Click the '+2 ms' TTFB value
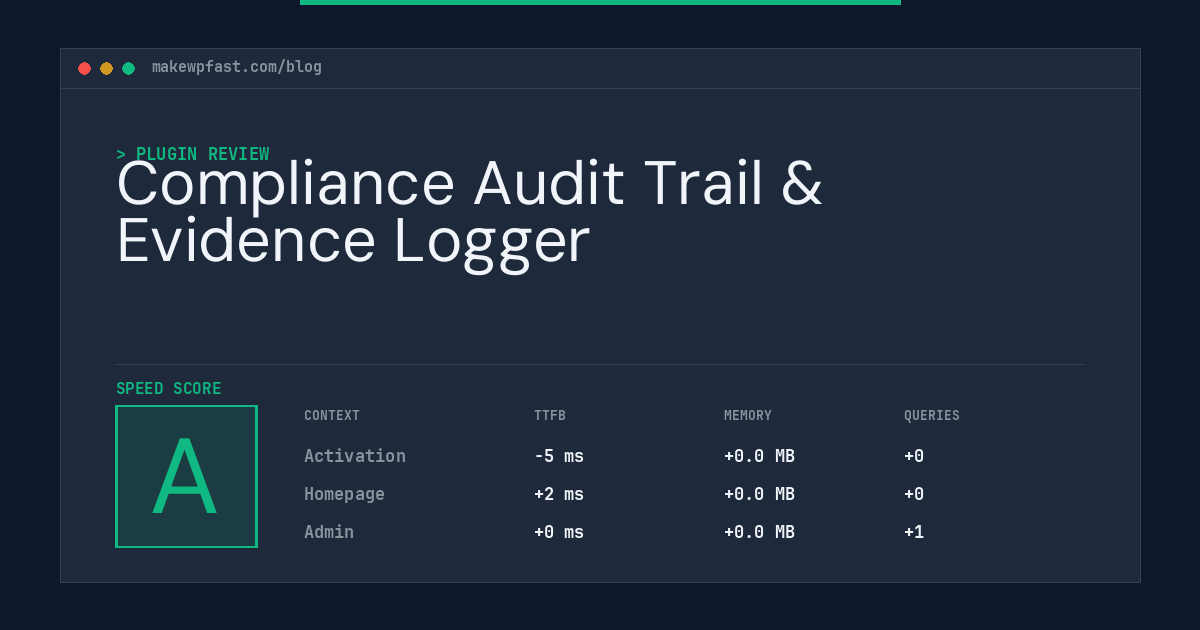Image resolution: width=1200 pixels, height=630 pixels. pyautogui.click(x=559, y=494)
